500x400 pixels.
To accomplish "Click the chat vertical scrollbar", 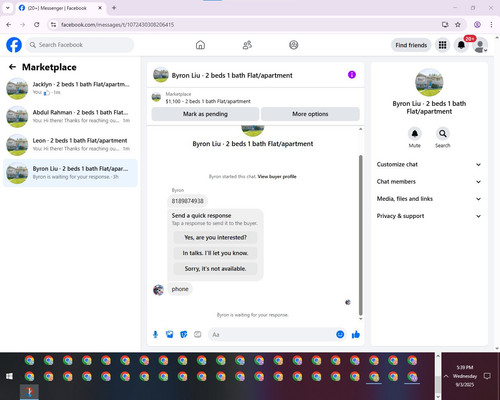I will [360, 235].
